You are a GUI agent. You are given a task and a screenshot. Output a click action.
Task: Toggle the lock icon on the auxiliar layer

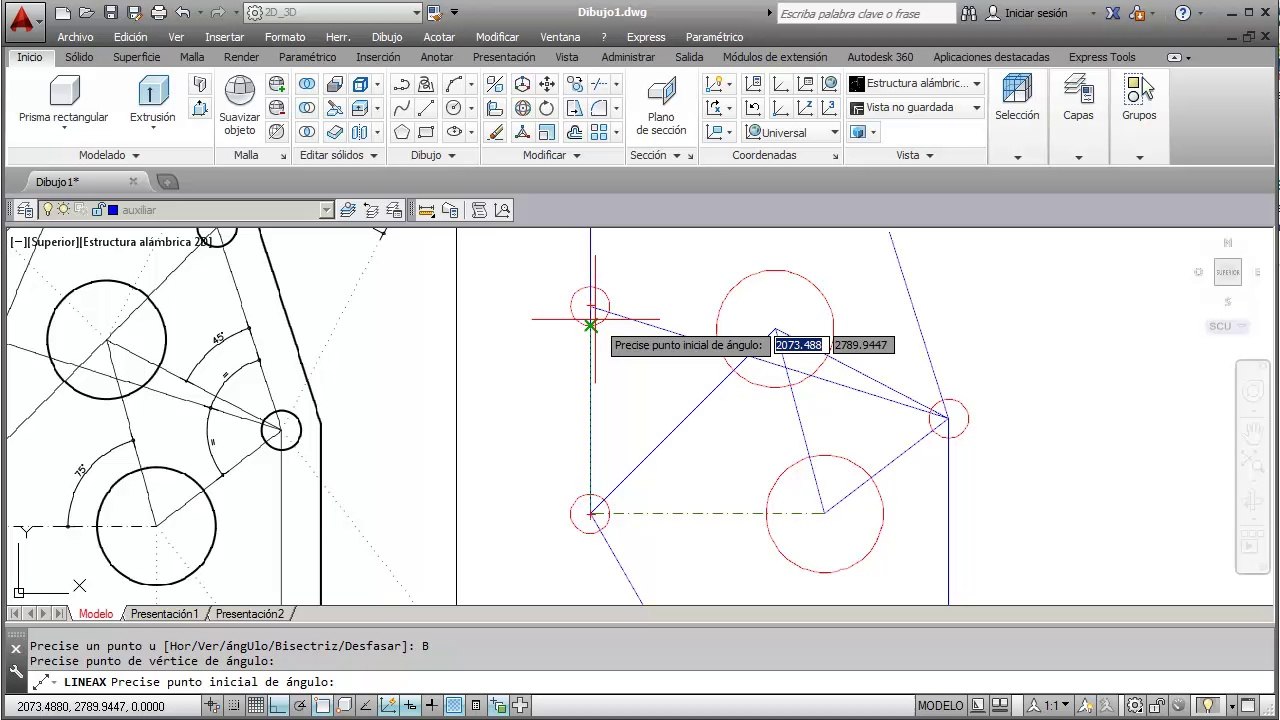[x=98, y=210]
